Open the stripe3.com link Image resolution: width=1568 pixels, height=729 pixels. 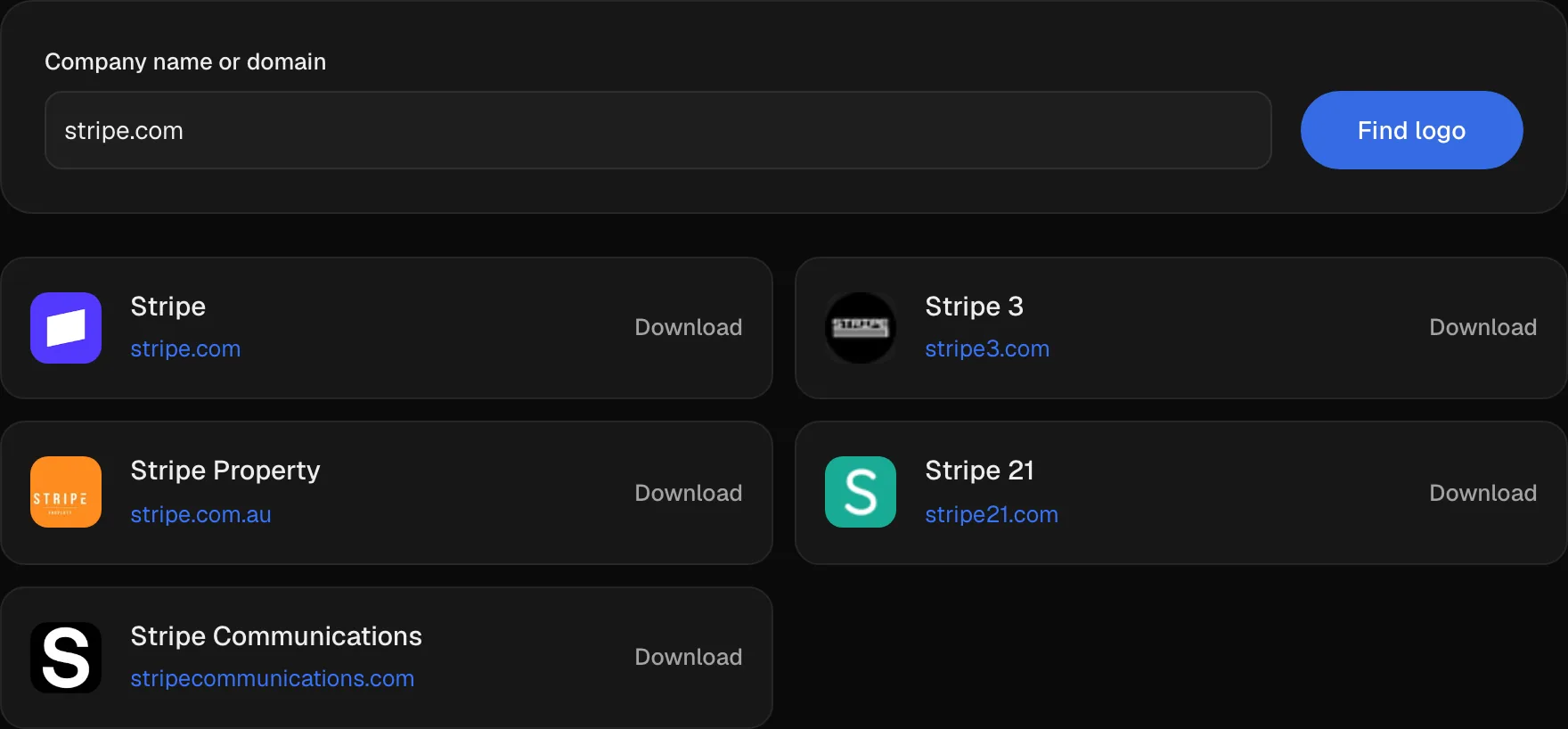click(x=987, y=348)
